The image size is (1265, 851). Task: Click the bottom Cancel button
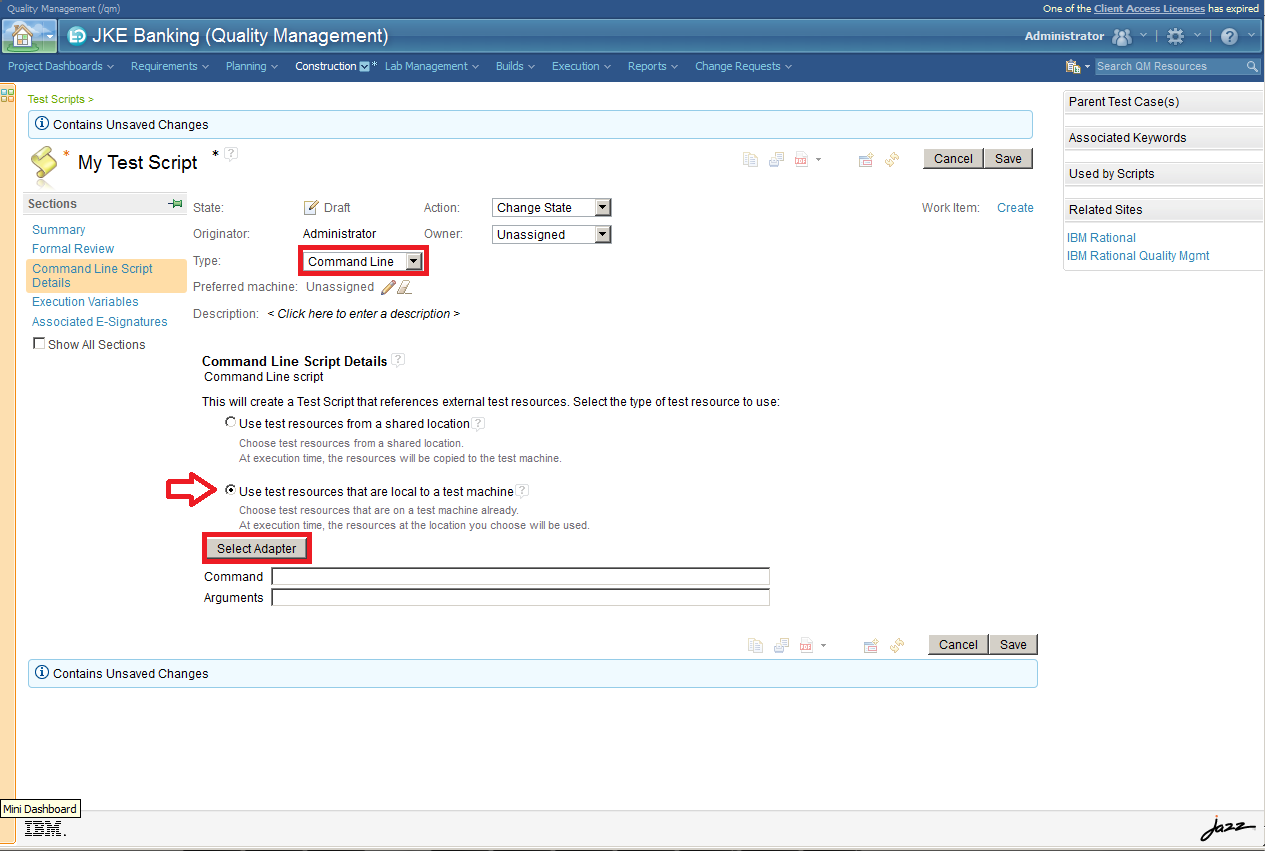[x=959, y=645]
